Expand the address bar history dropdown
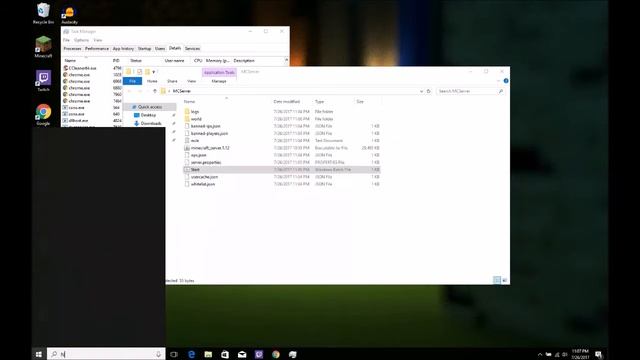This screenshot has width=640, height=360. point(421,91)
